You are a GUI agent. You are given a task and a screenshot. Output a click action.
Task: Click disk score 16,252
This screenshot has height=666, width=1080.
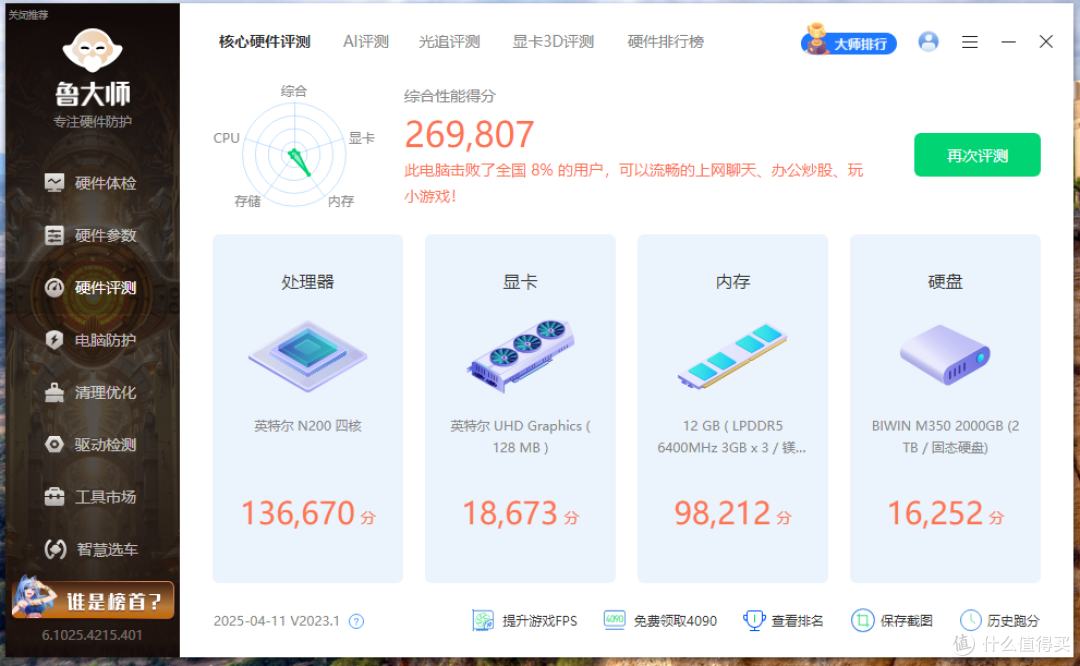[935, 513]
